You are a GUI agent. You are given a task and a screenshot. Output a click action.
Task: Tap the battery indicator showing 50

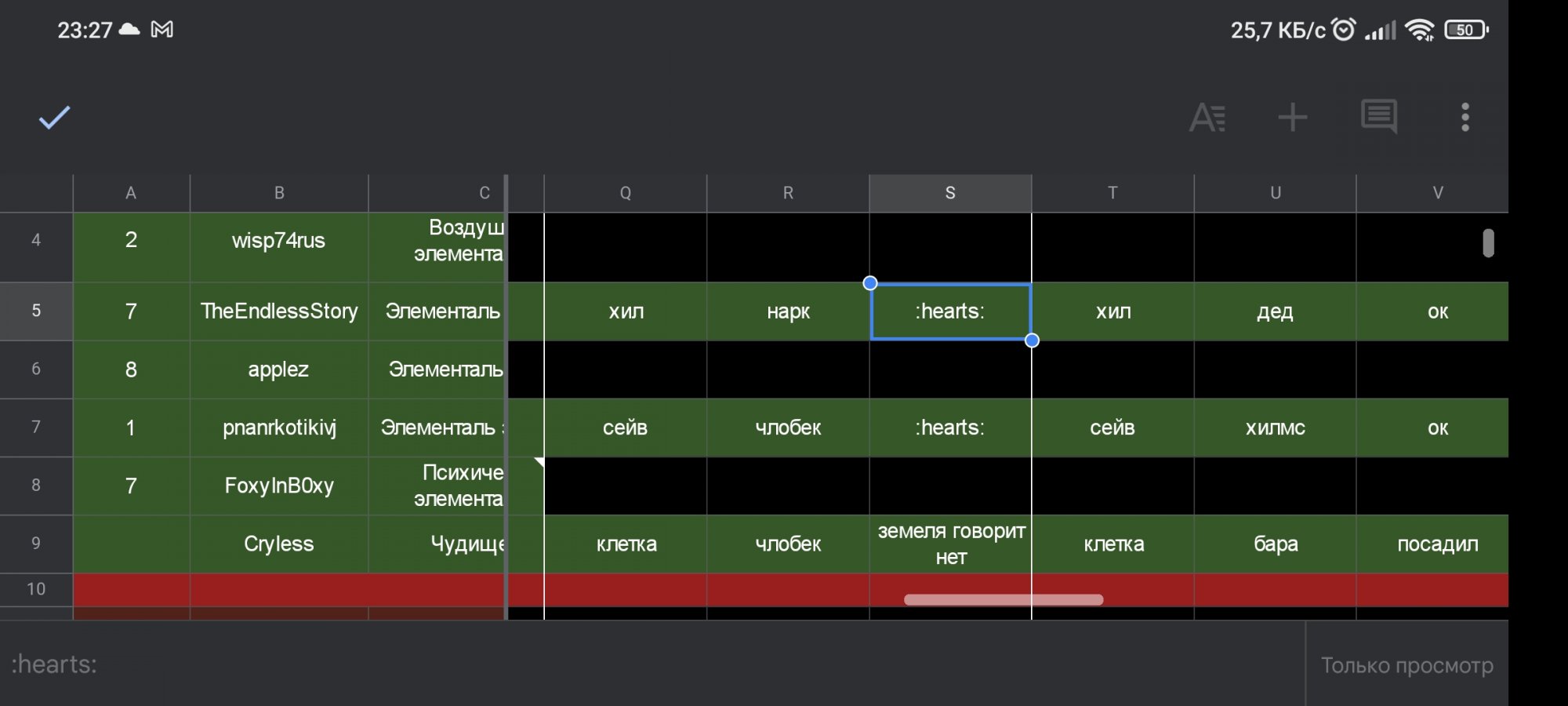coord(1468,29)
